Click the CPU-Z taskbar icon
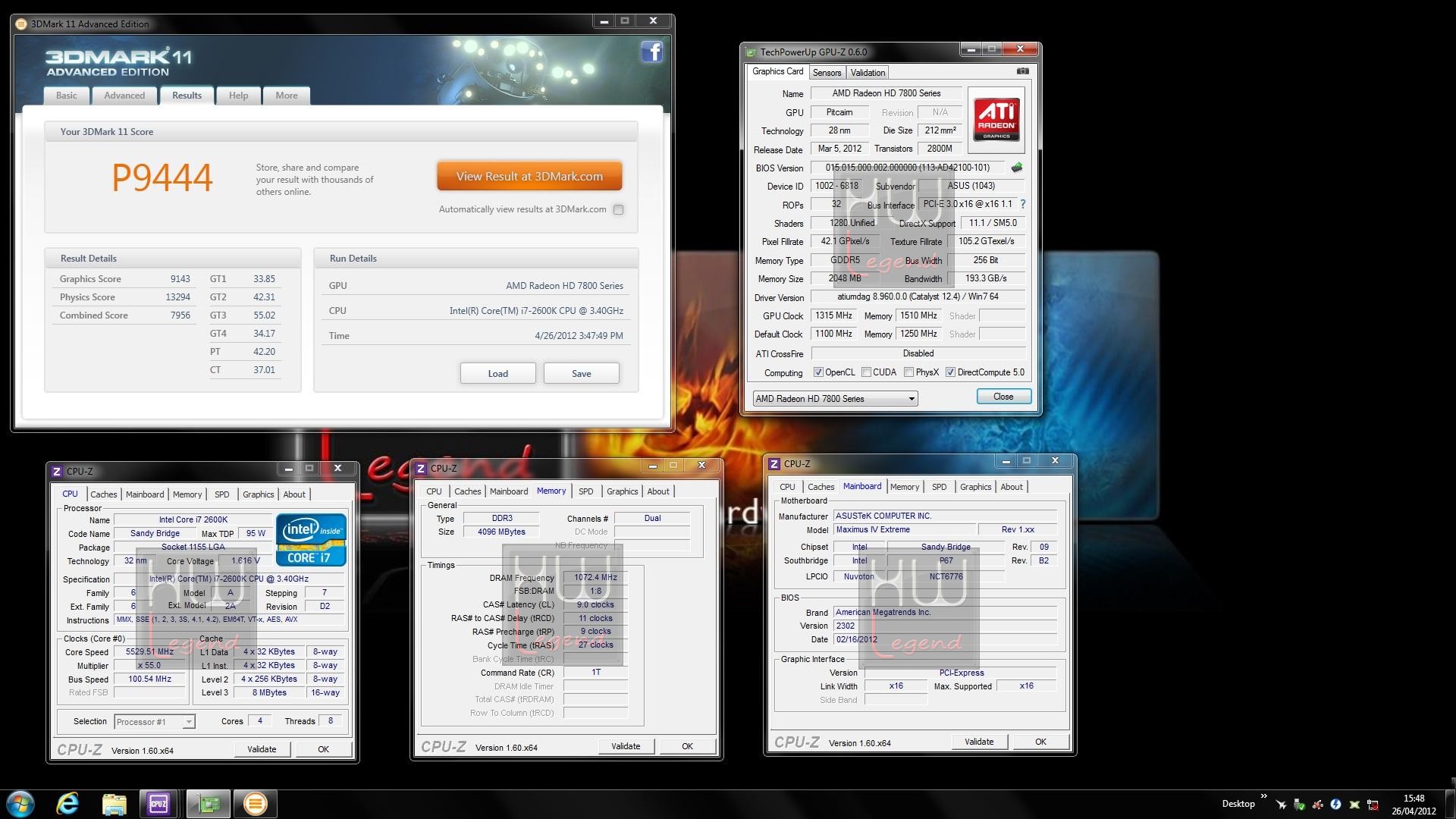The image size is (1456, 819). (159, 803)
